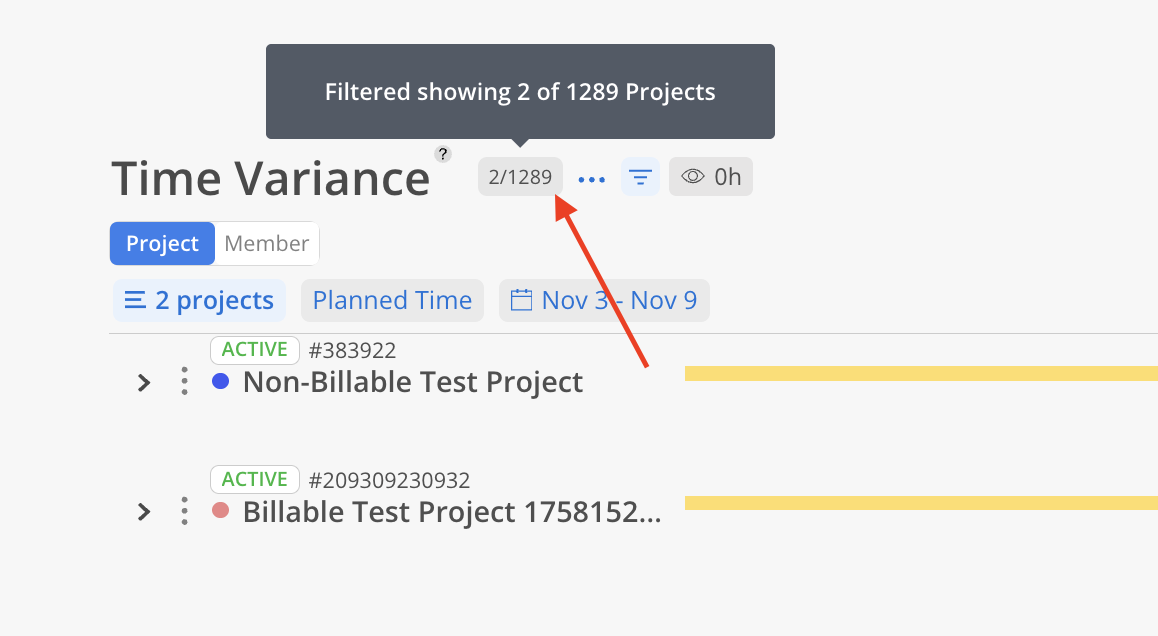
Task: Click the calendar icon in date range
Action: click(521, 300)
